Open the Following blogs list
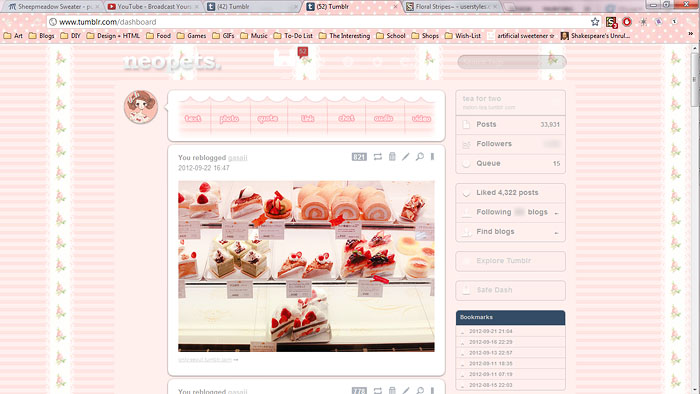The image size is (700, 394). coord(511,212)
